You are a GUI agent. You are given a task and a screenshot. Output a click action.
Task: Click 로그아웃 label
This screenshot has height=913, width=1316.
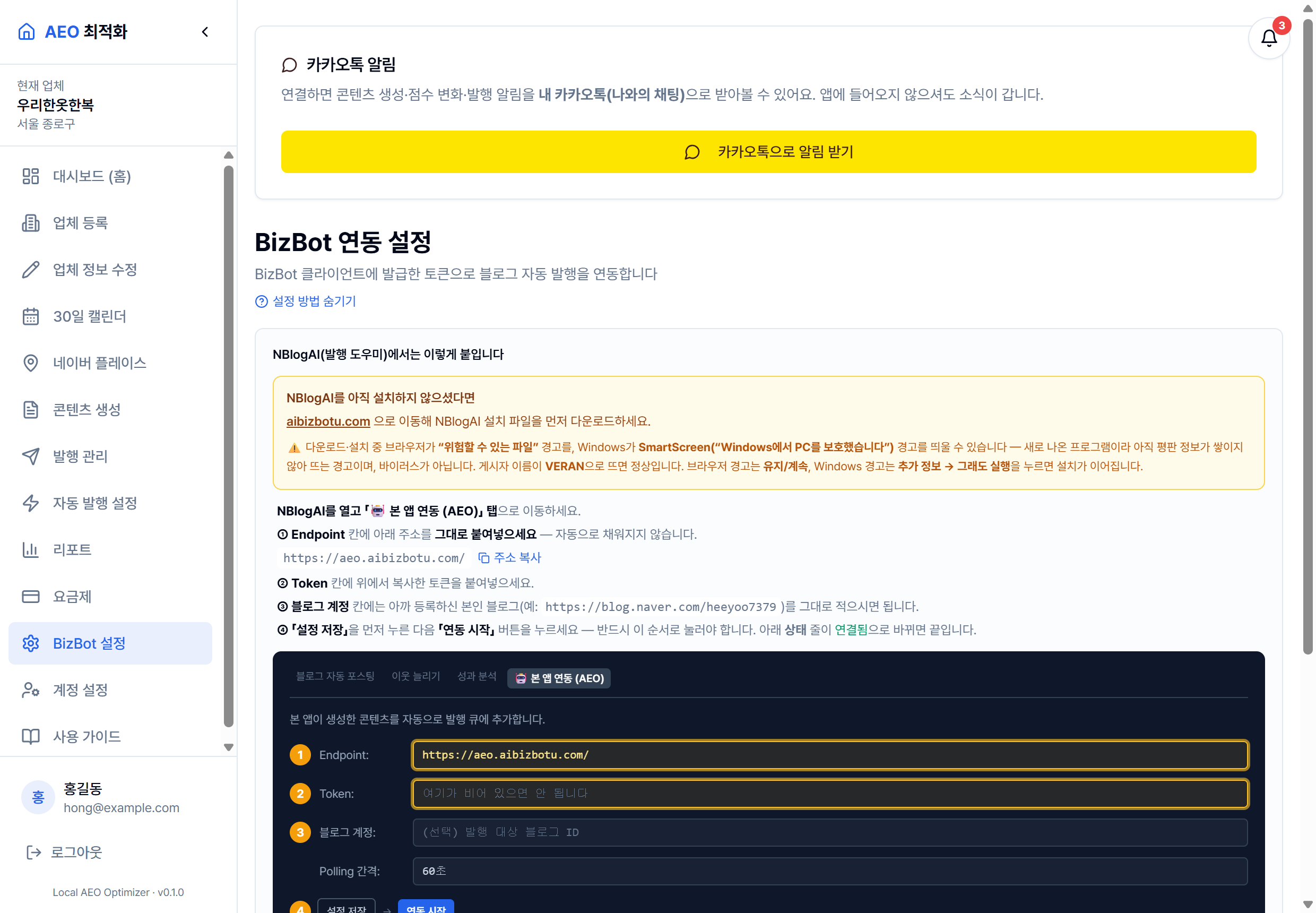point(76,852)
